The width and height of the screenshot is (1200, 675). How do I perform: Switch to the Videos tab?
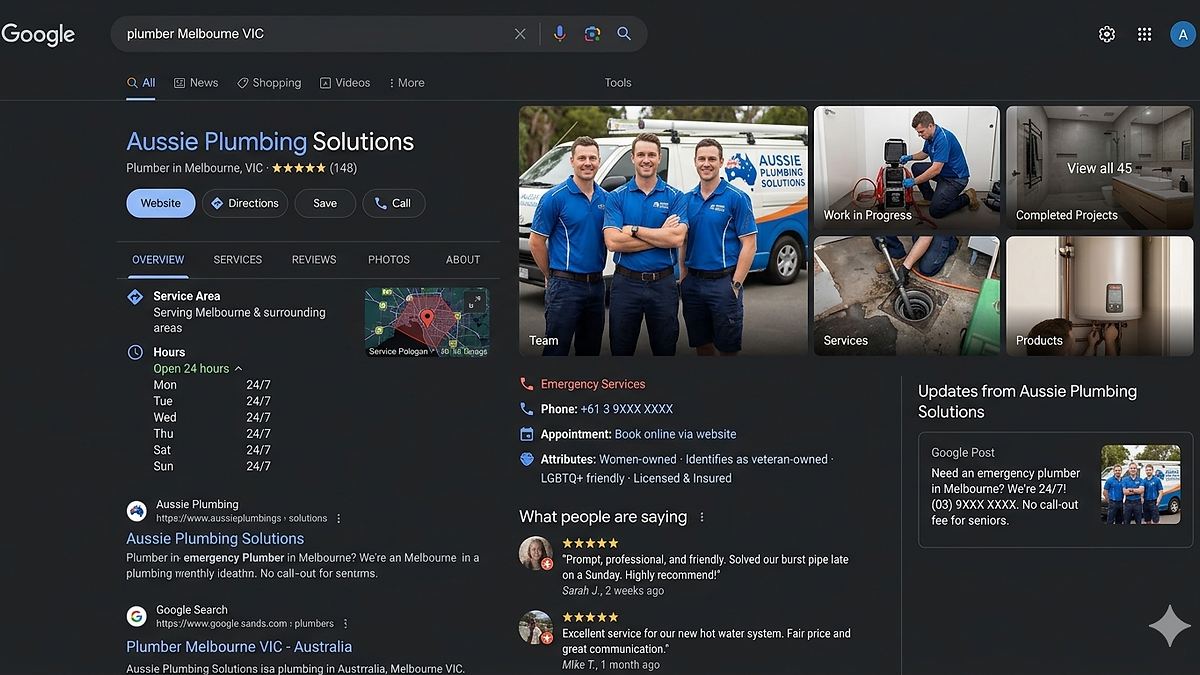(345, 83)
